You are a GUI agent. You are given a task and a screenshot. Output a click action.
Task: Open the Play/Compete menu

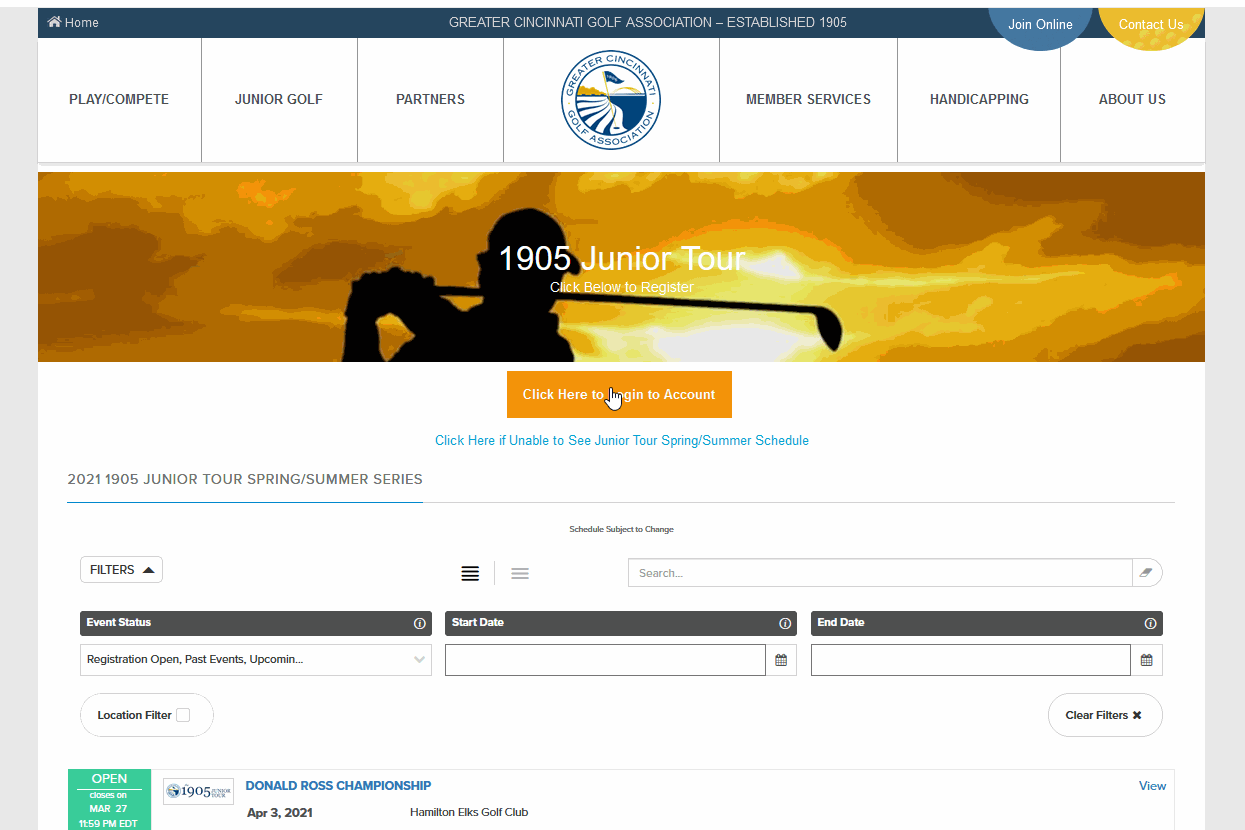point(119,99)
